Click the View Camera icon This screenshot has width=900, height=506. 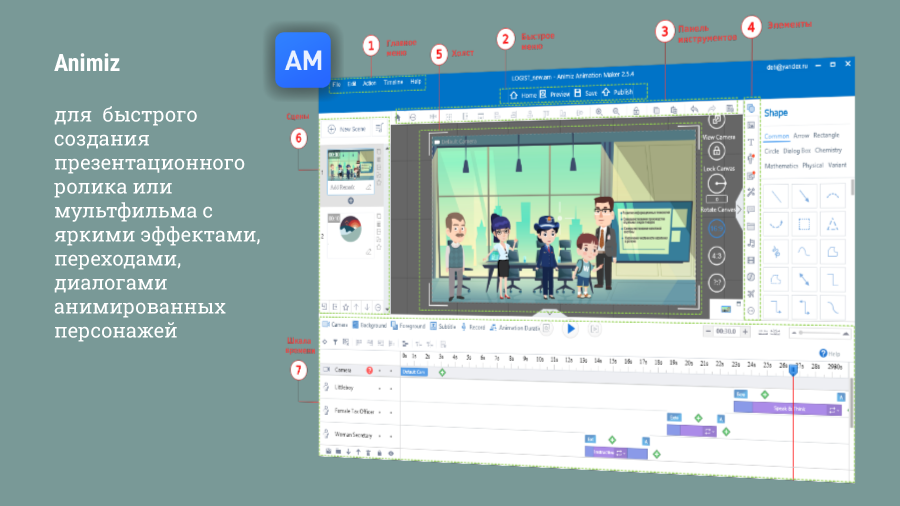716,120
